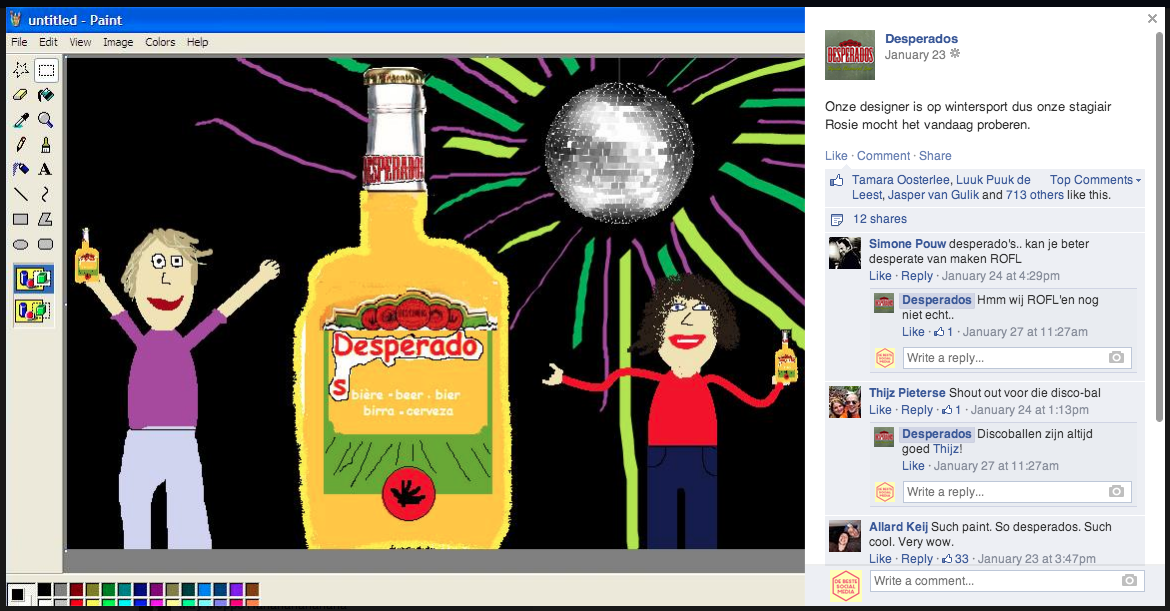Screen dimensions: 1170x611
Task: Enable opaque selection mode option
Action: [33, 279]
